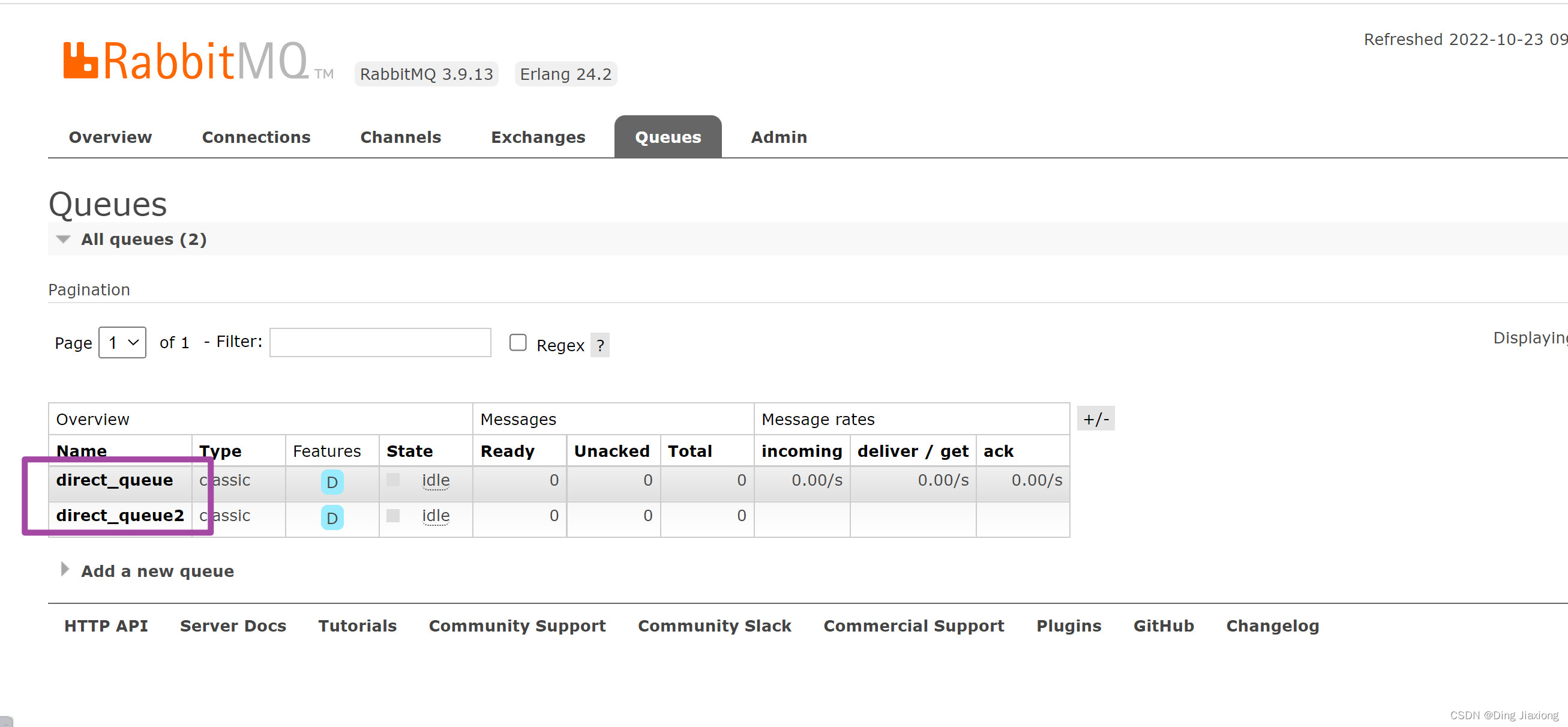This screenshot has height=727, width=1568.
Task: Switch to the Exchanges tab
Action: pos(538,137)
